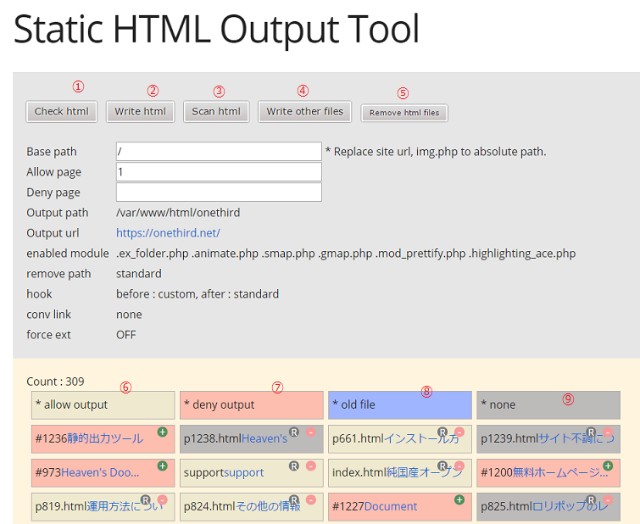Screen dimensions: 640x524
Task: Click the R icon on p1238.html
Action: pyautogui.click(x=294, y=433)
